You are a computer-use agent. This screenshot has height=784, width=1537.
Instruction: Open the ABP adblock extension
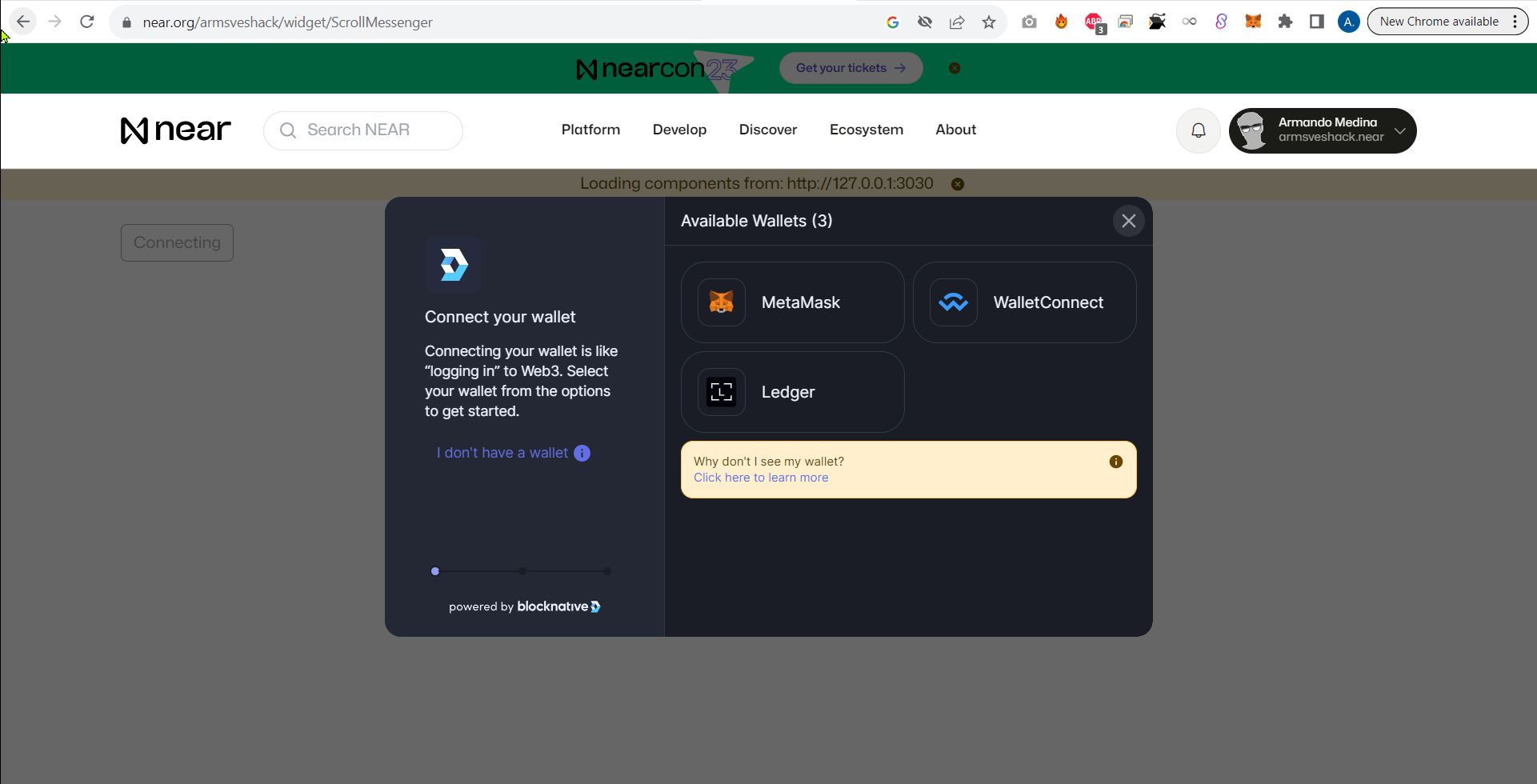[1094, 22]
